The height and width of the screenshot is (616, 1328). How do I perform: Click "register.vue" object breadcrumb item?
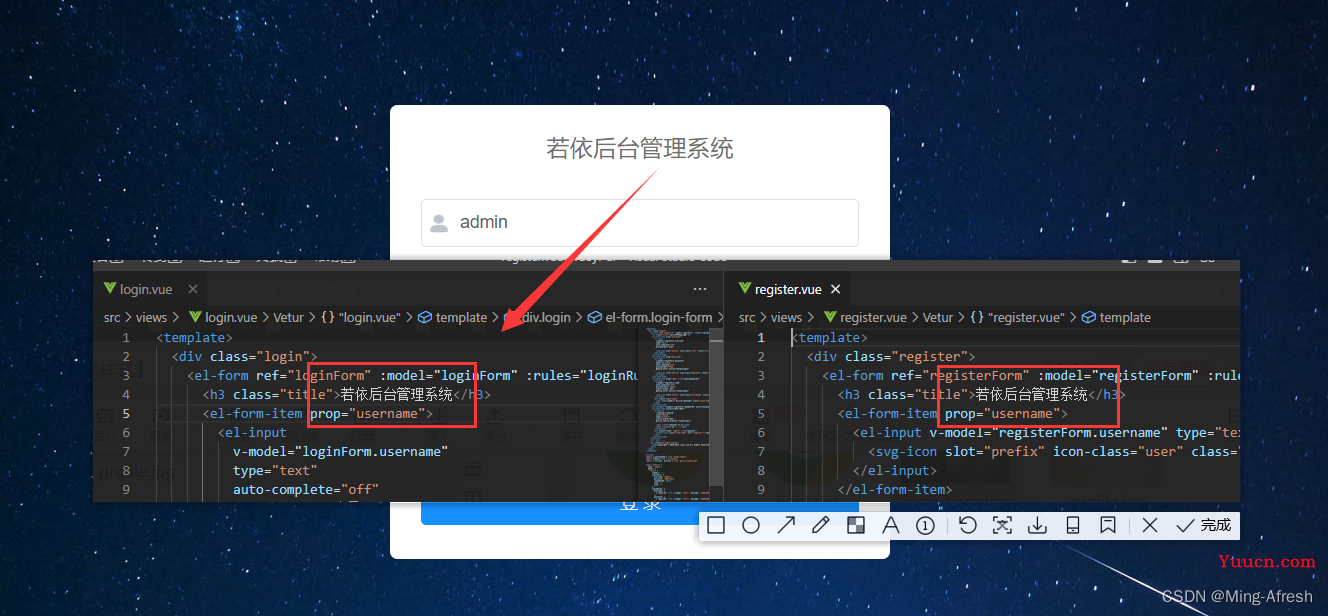[x=1017, y=317]
